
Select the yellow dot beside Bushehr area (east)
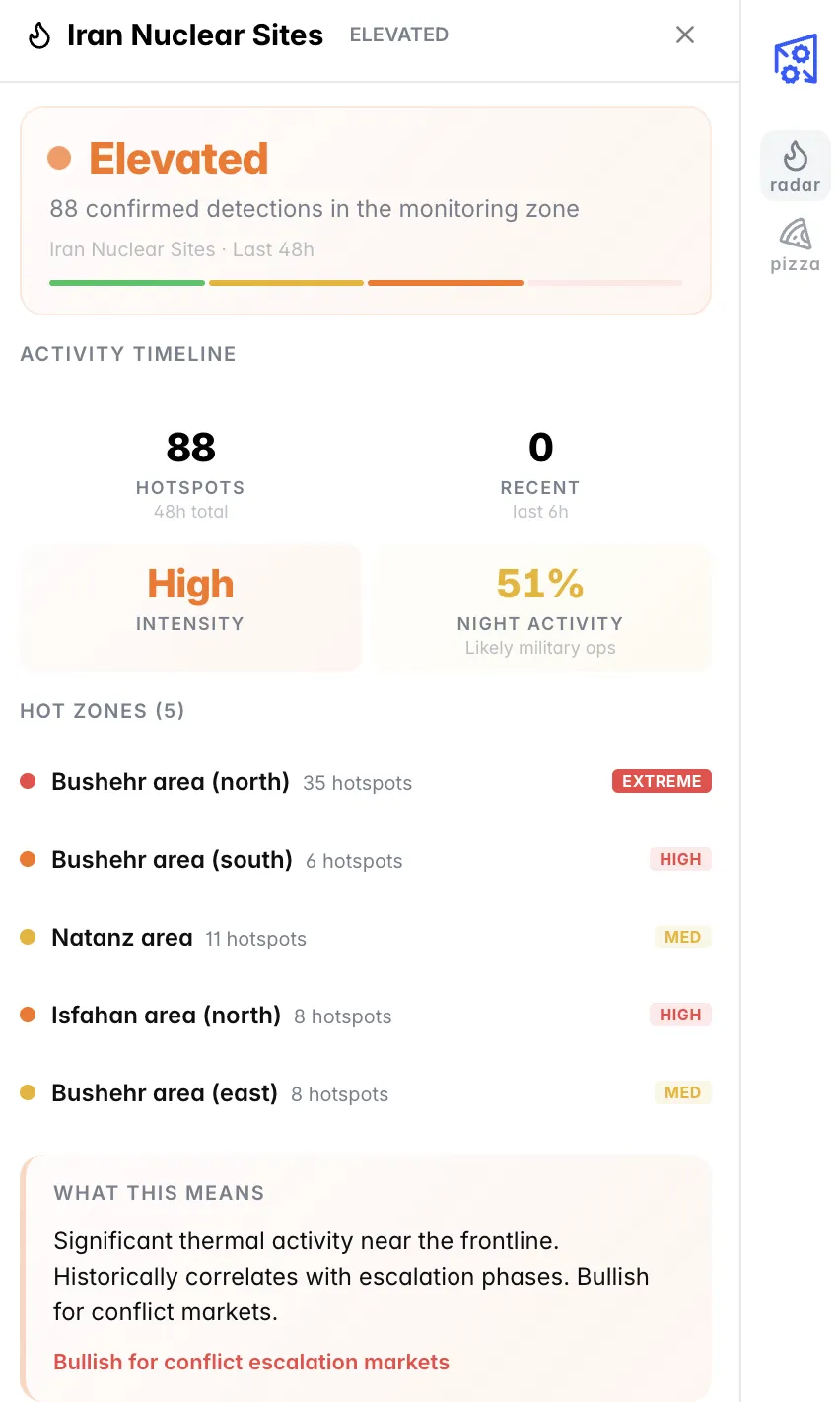point(30,1091)
